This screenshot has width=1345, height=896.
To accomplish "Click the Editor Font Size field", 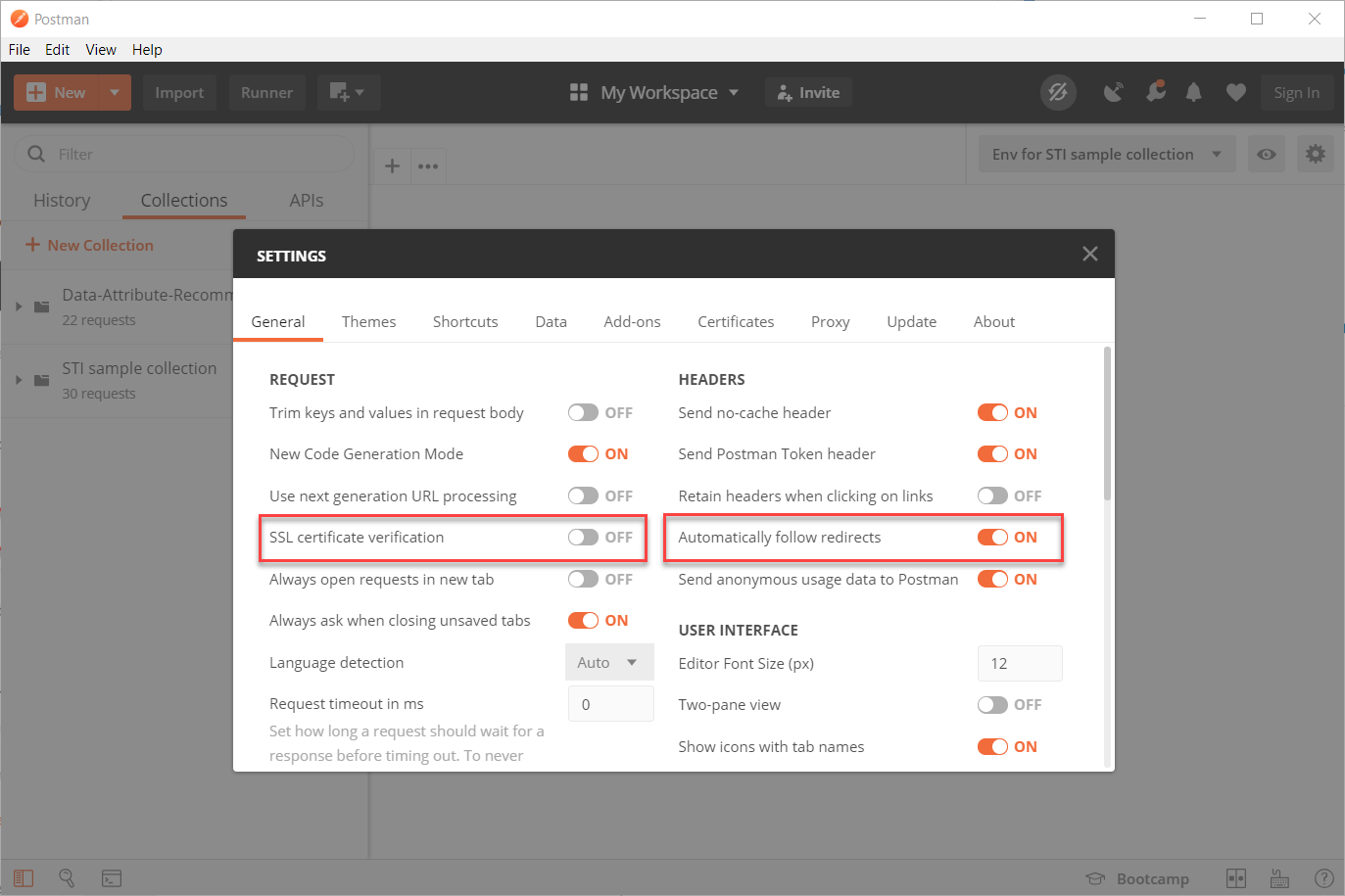I will [1020, 663].
